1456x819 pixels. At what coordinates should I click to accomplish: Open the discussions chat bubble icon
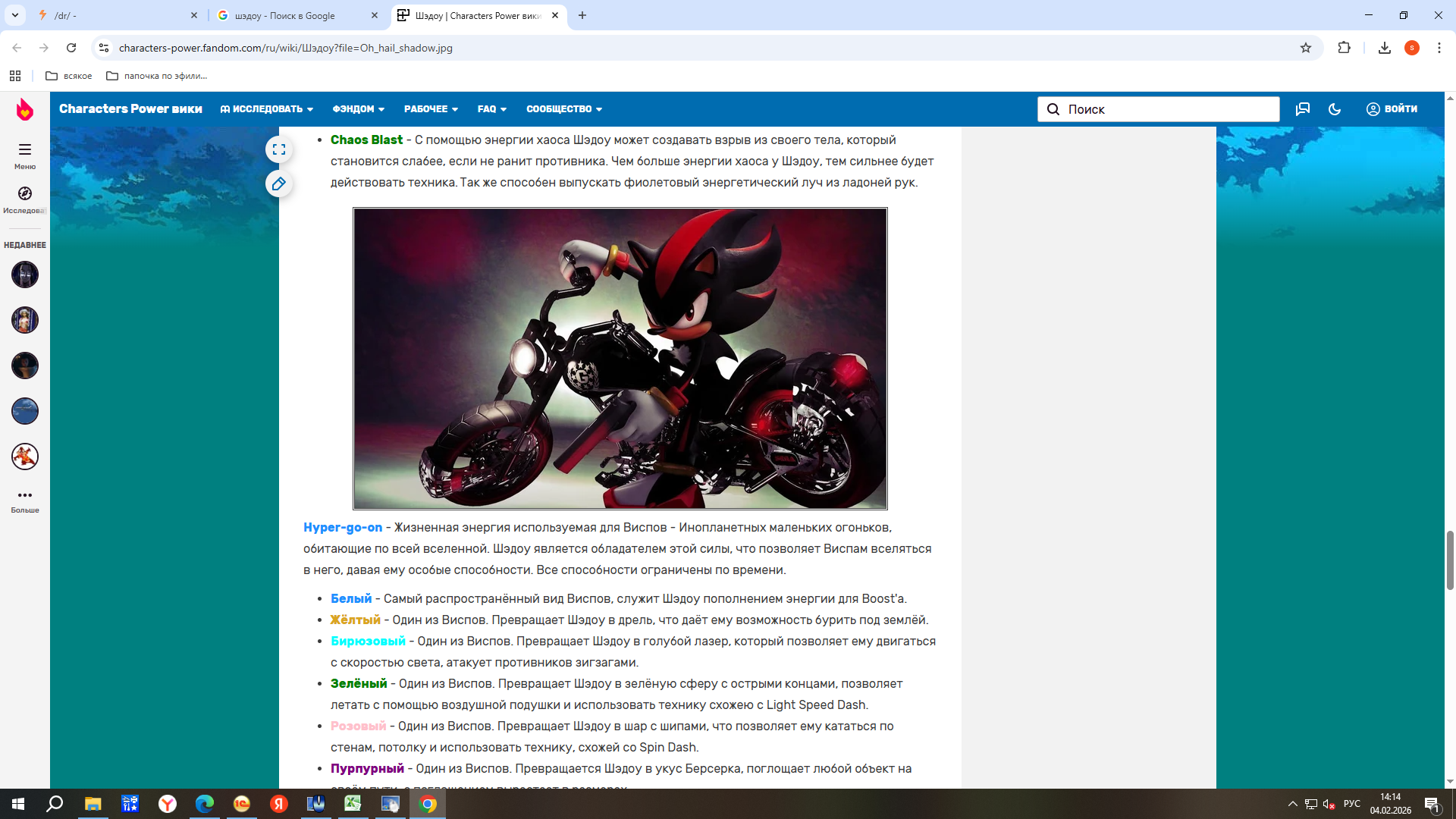point(1303,109)
